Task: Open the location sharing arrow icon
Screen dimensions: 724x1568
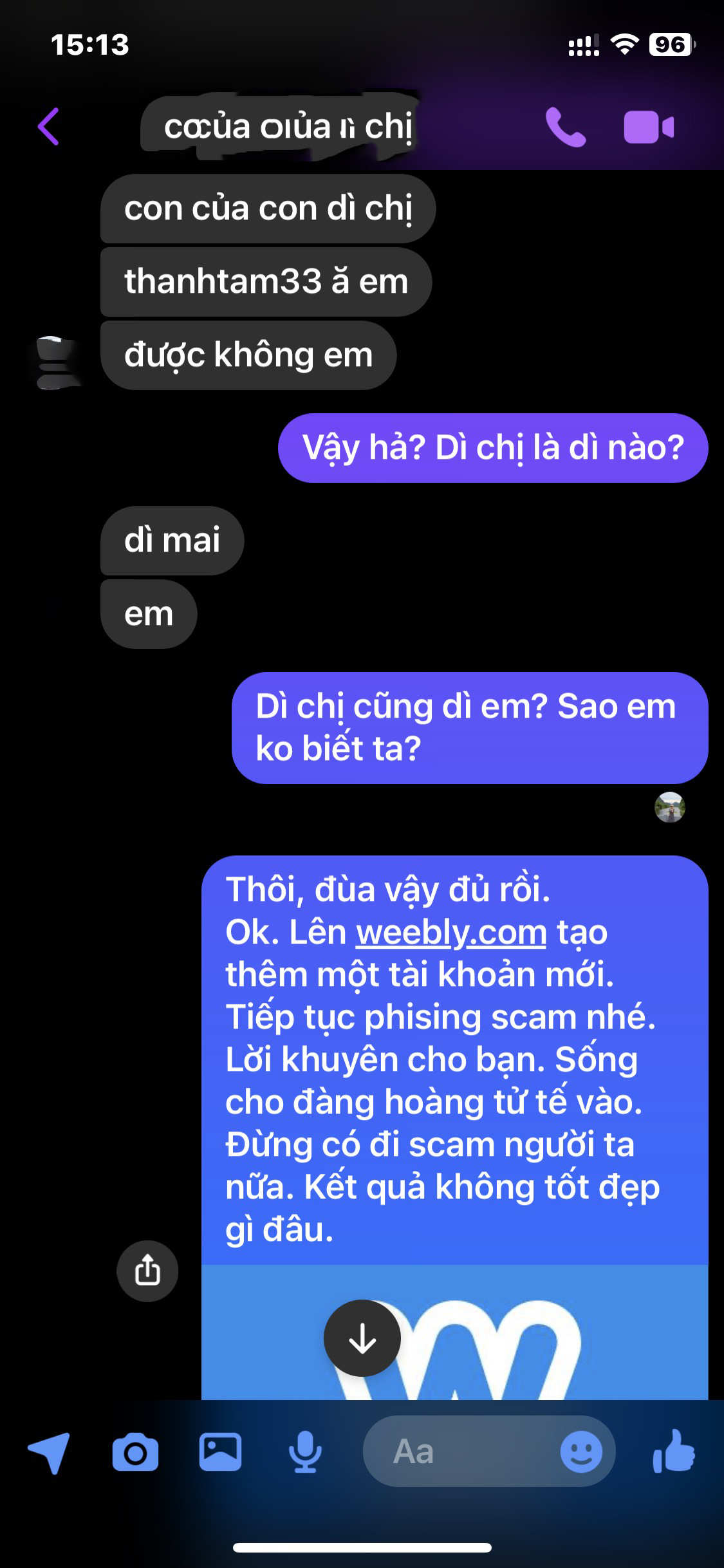Action: [49, 1452]
